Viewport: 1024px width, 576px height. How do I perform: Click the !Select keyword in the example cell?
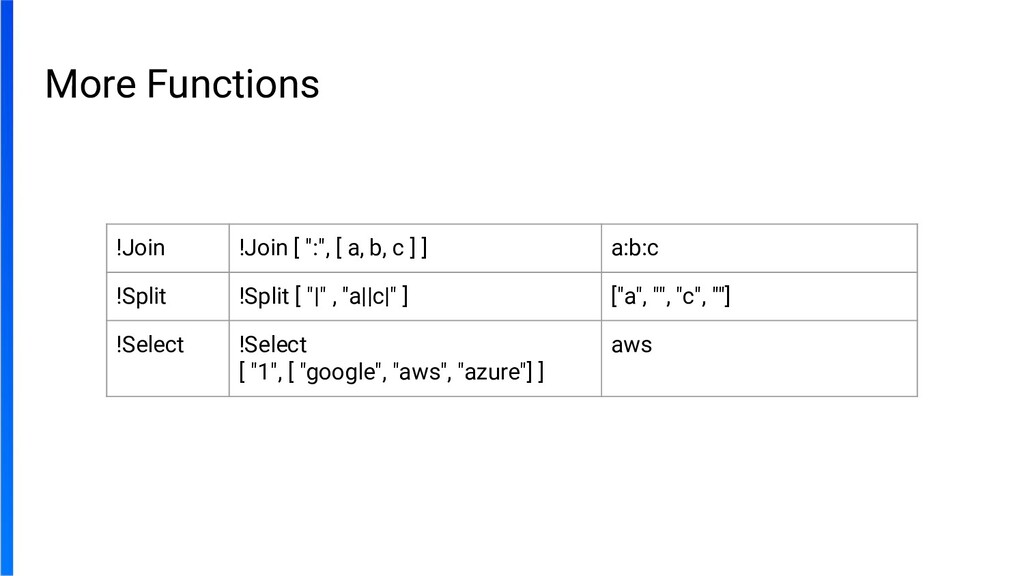(x=273, y=345)
